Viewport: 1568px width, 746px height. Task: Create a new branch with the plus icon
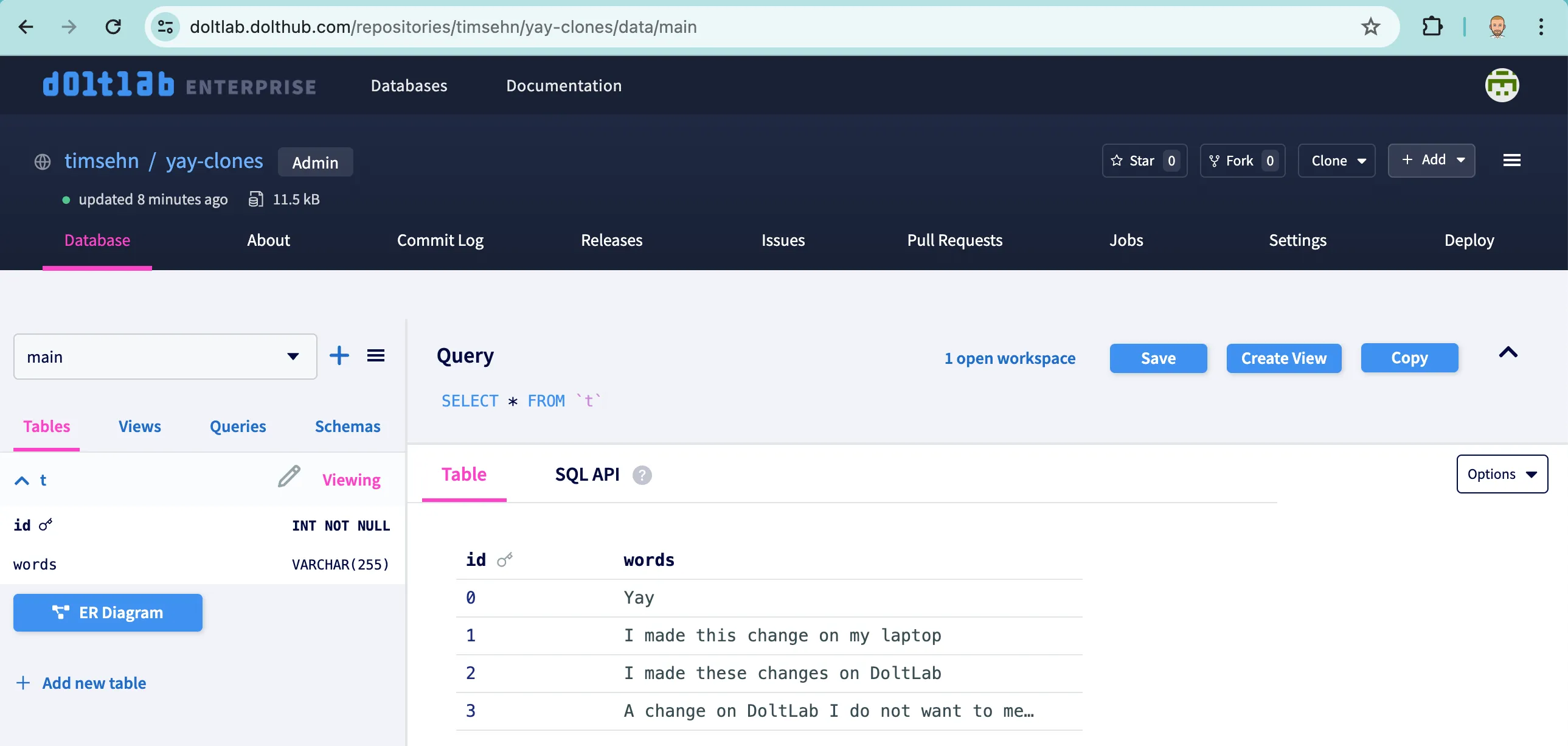(339, 355)
